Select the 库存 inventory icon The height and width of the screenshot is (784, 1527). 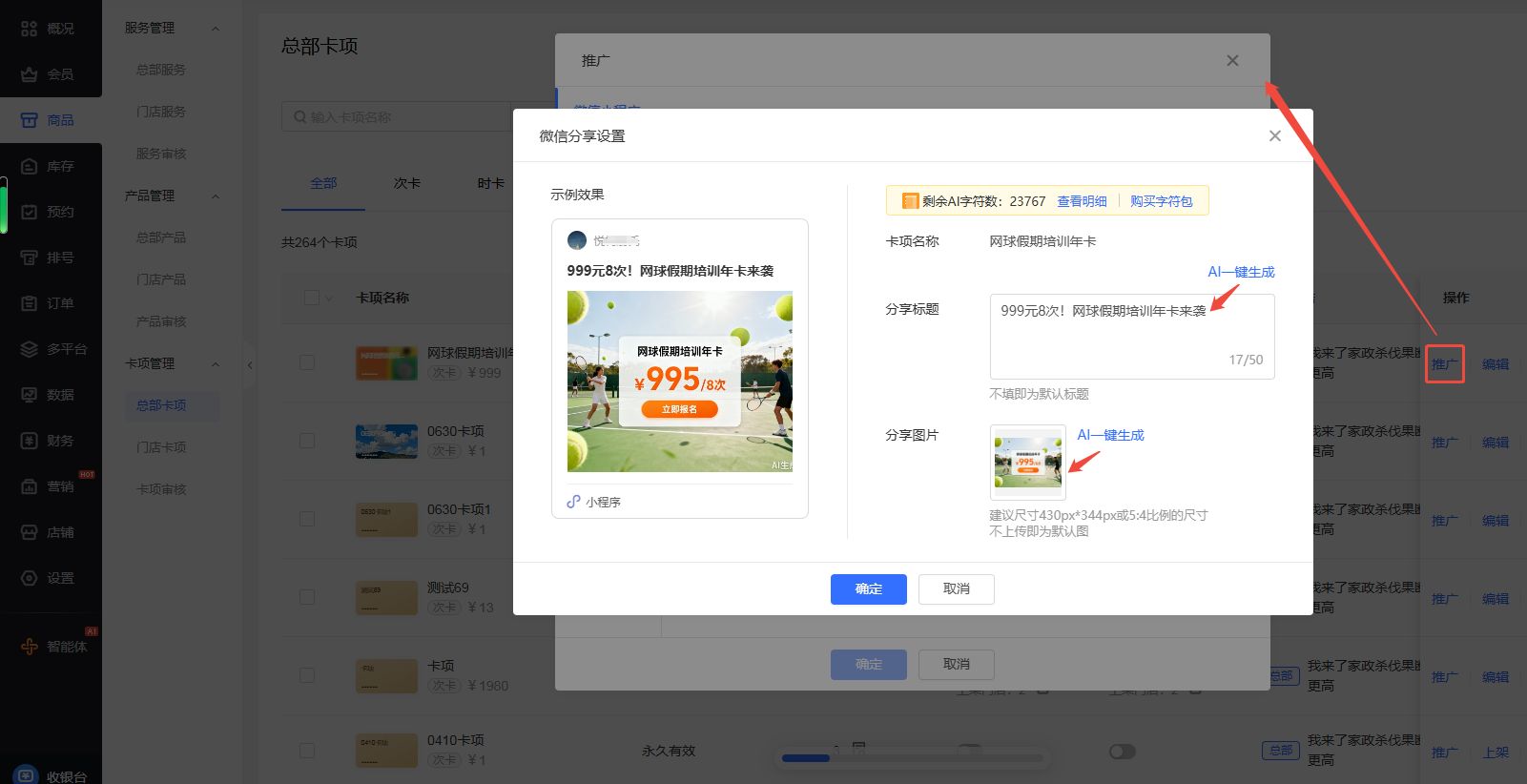(29, 166)
